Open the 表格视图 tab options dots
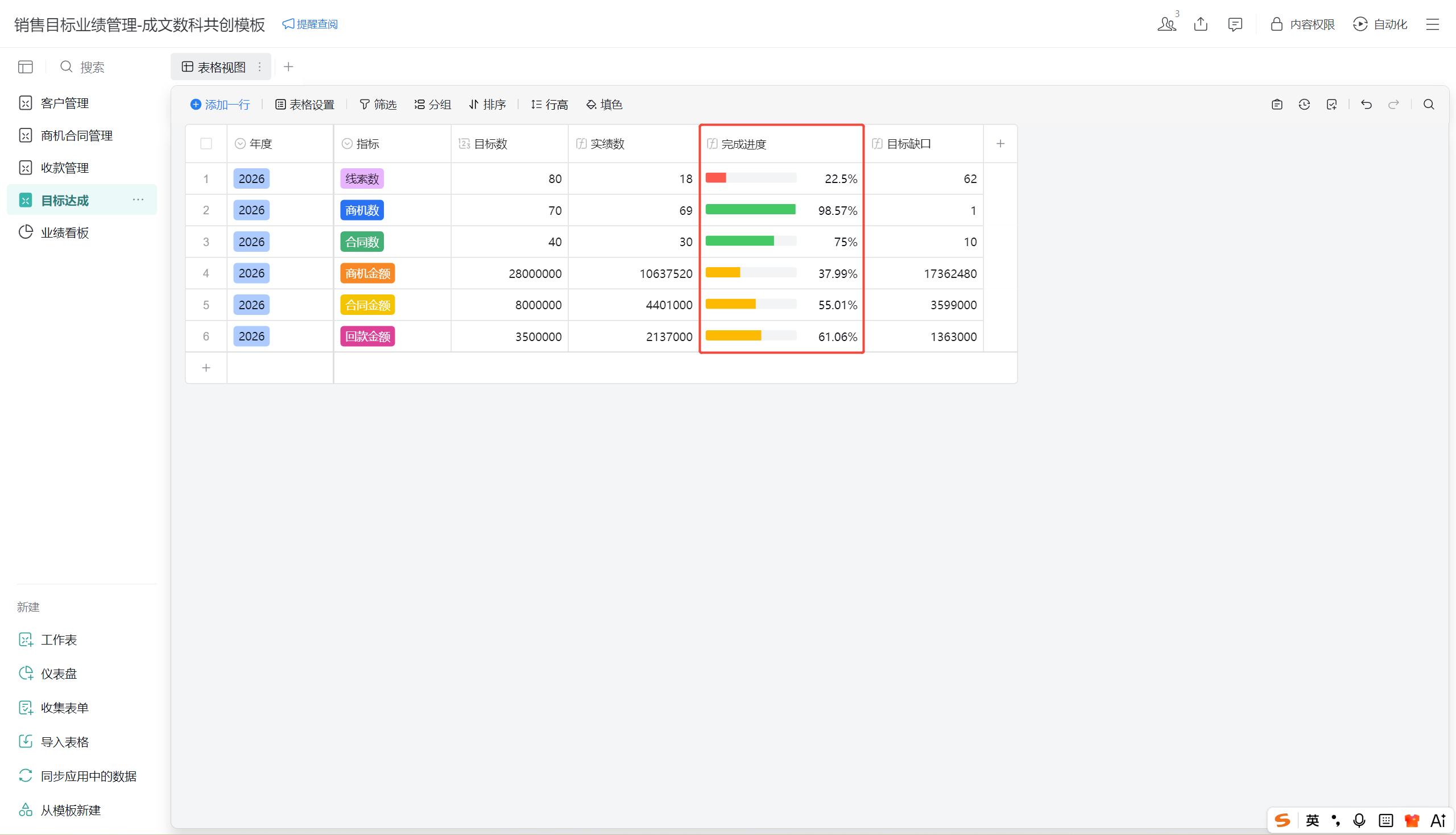Viewport: 1456px width, 835px height. (260, 67)
